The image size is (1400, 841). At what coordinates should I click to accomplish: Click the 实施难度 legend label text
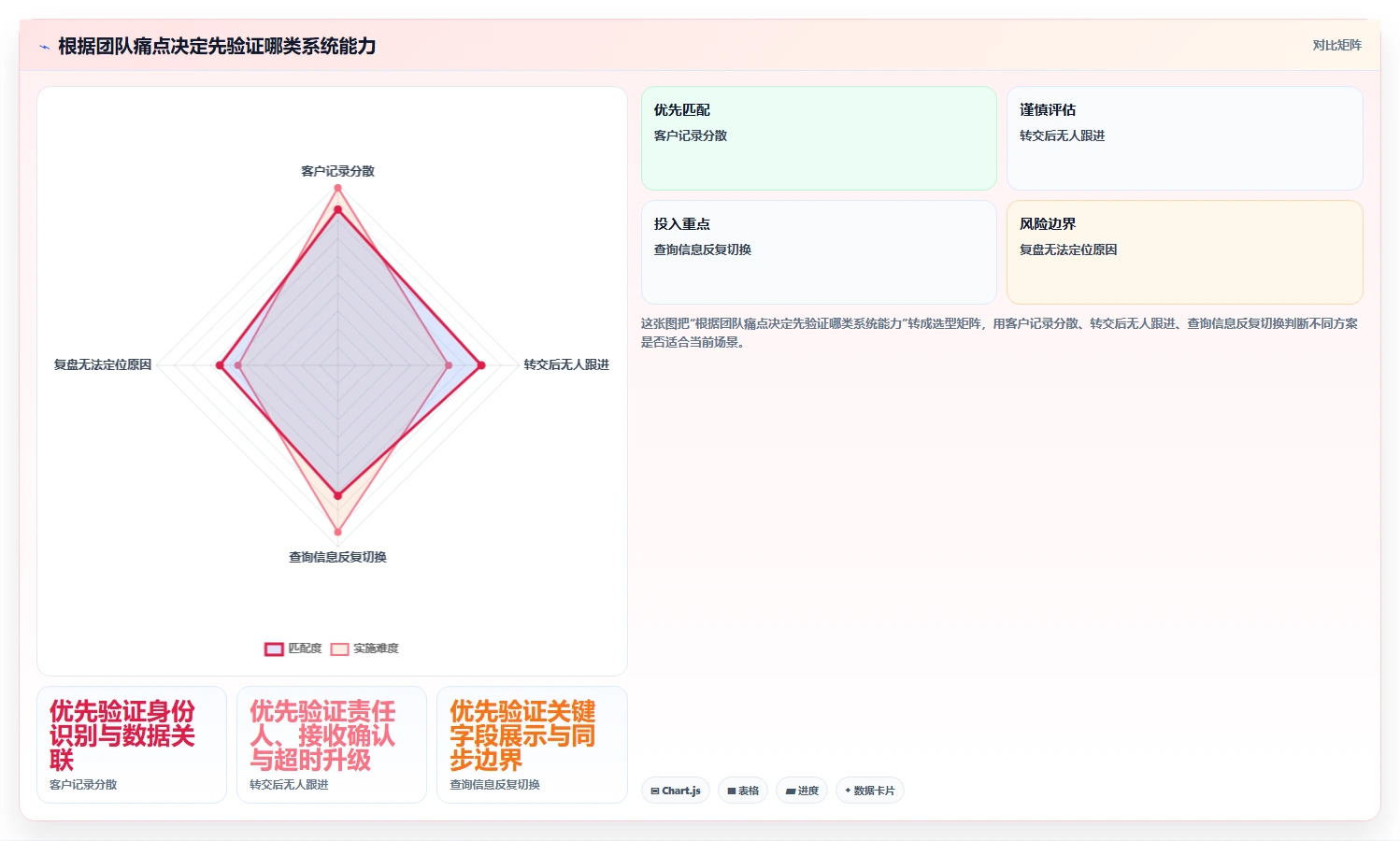point(376,649)
